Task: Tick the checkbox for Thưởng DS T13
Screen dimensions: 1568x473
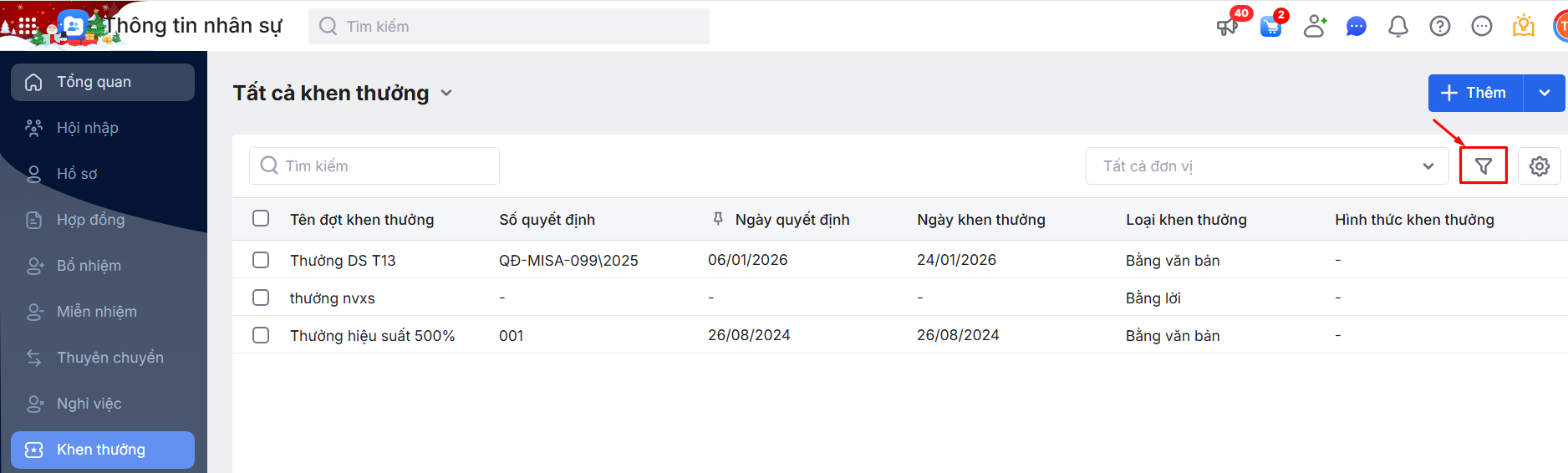Action: pyautogui.click(x=261, y=260)
